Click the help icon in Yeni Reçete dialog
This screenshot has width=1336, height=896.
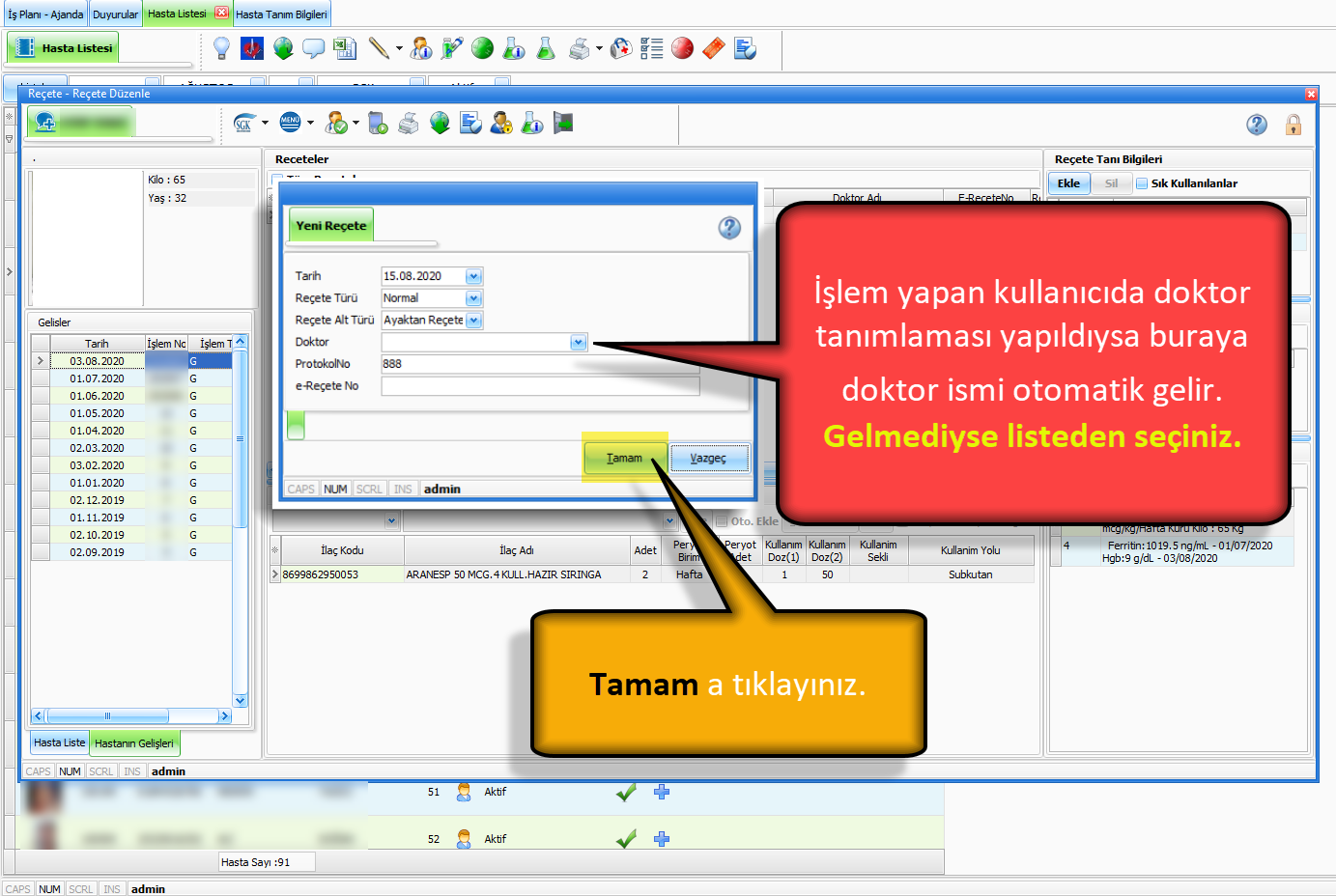click(729, 228)
